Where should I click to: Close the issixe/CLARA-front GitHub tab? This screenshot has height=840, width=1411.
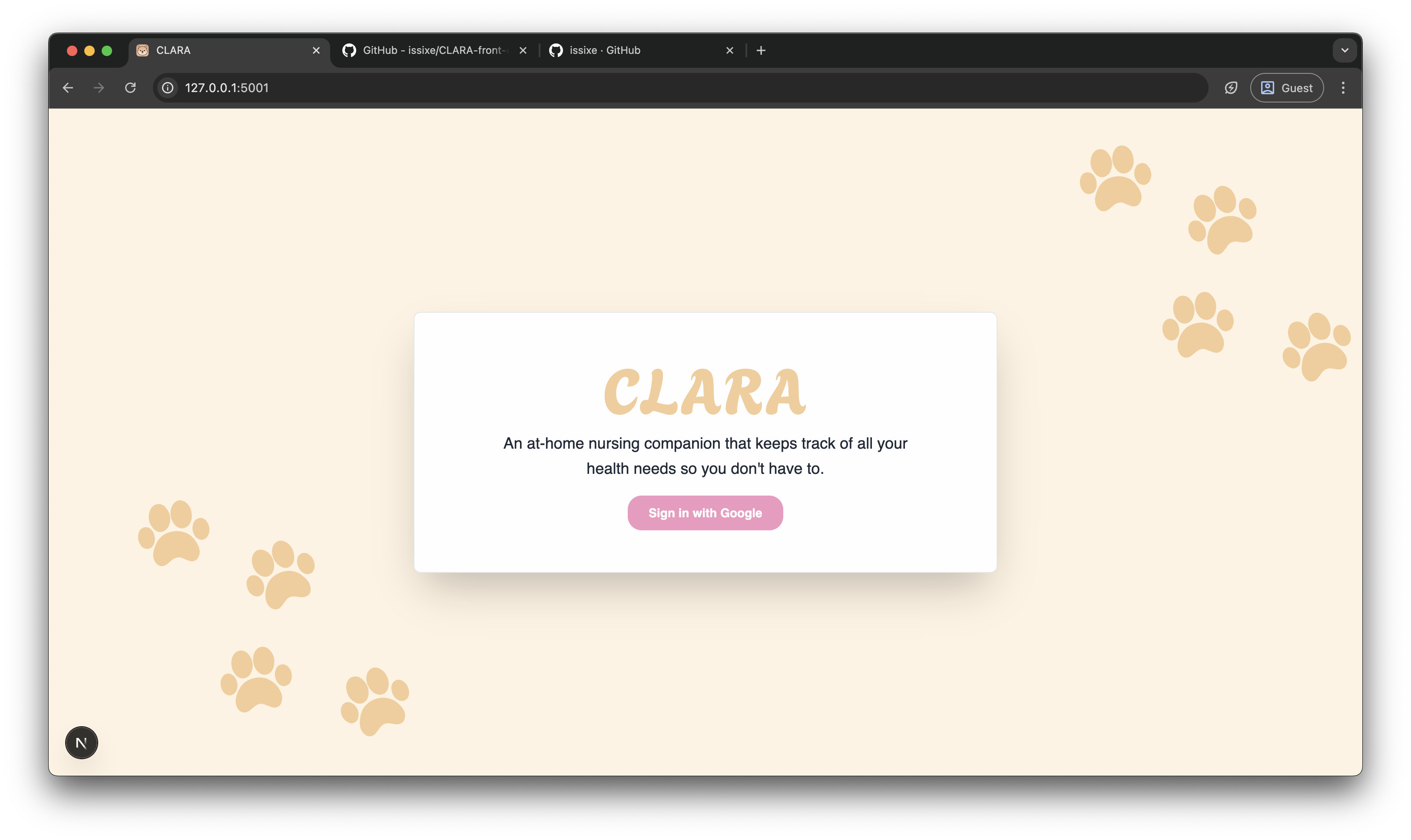tap(523, 50)
